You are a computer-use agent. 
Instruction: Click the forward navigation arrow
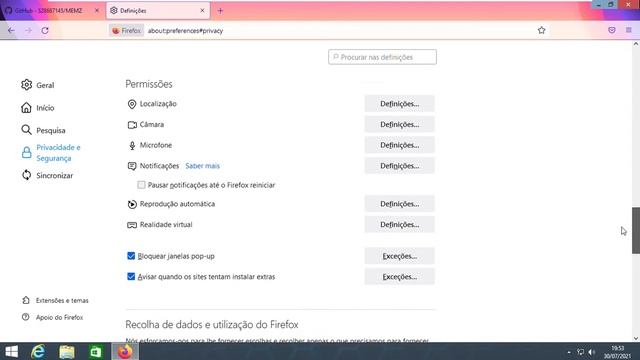[x=28, y=31]
